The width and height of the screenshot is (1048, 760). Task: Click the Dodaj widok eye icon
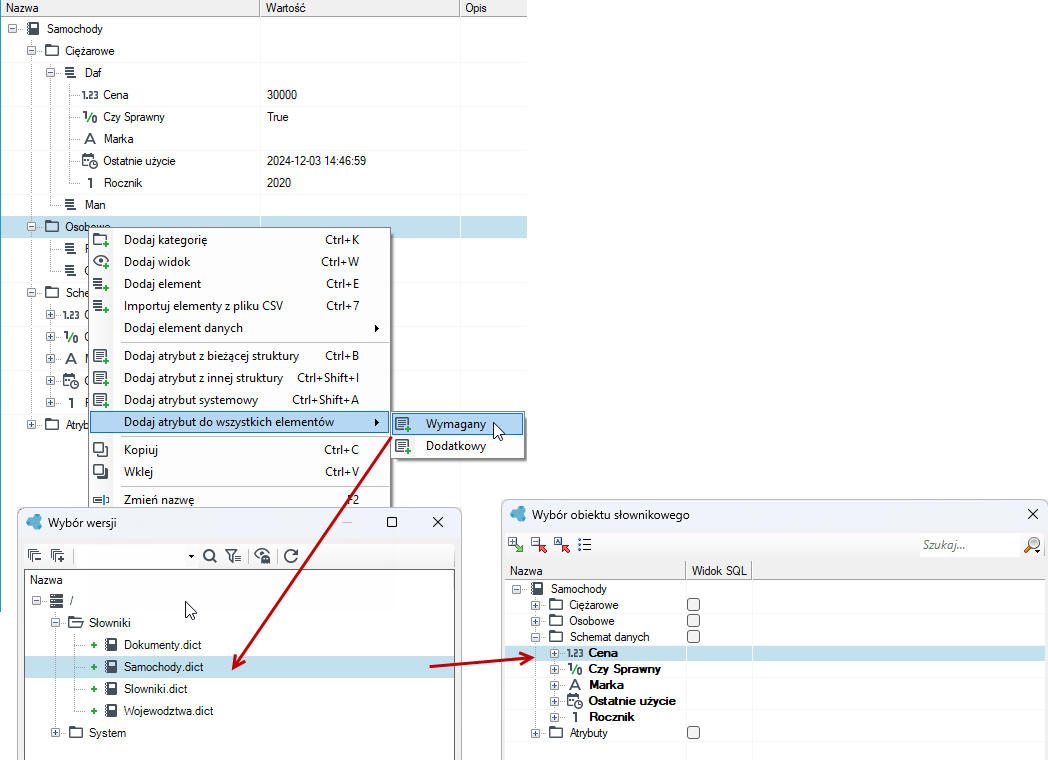click(x=101, y=262)
